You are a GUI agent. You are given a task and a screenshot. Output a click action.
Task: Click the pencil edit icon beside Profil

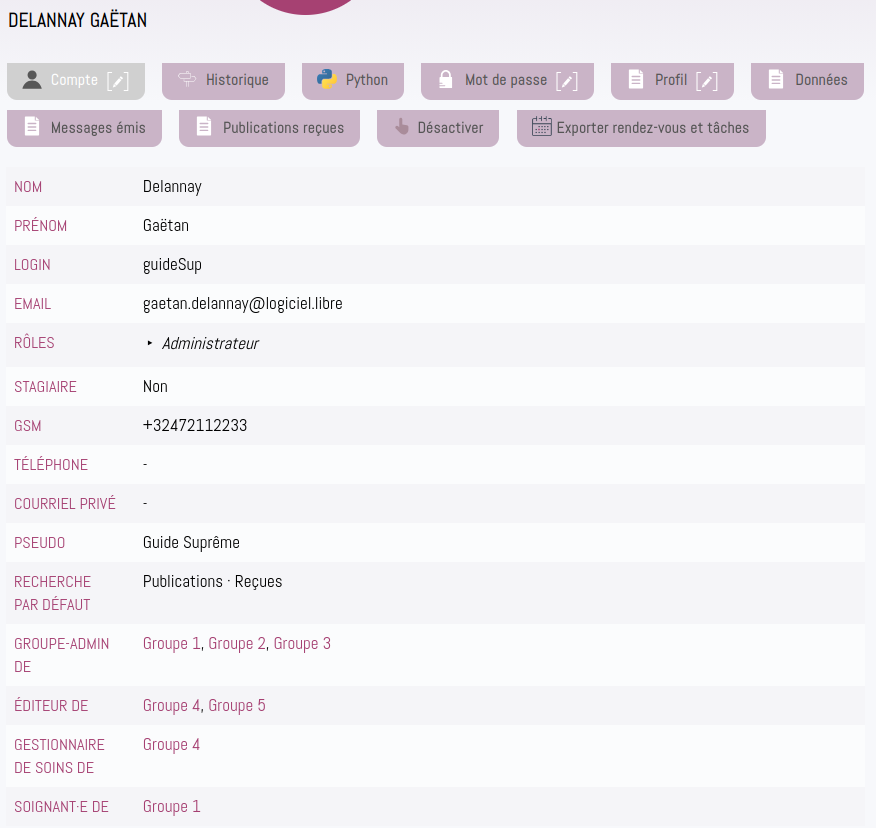click(707, 81)
